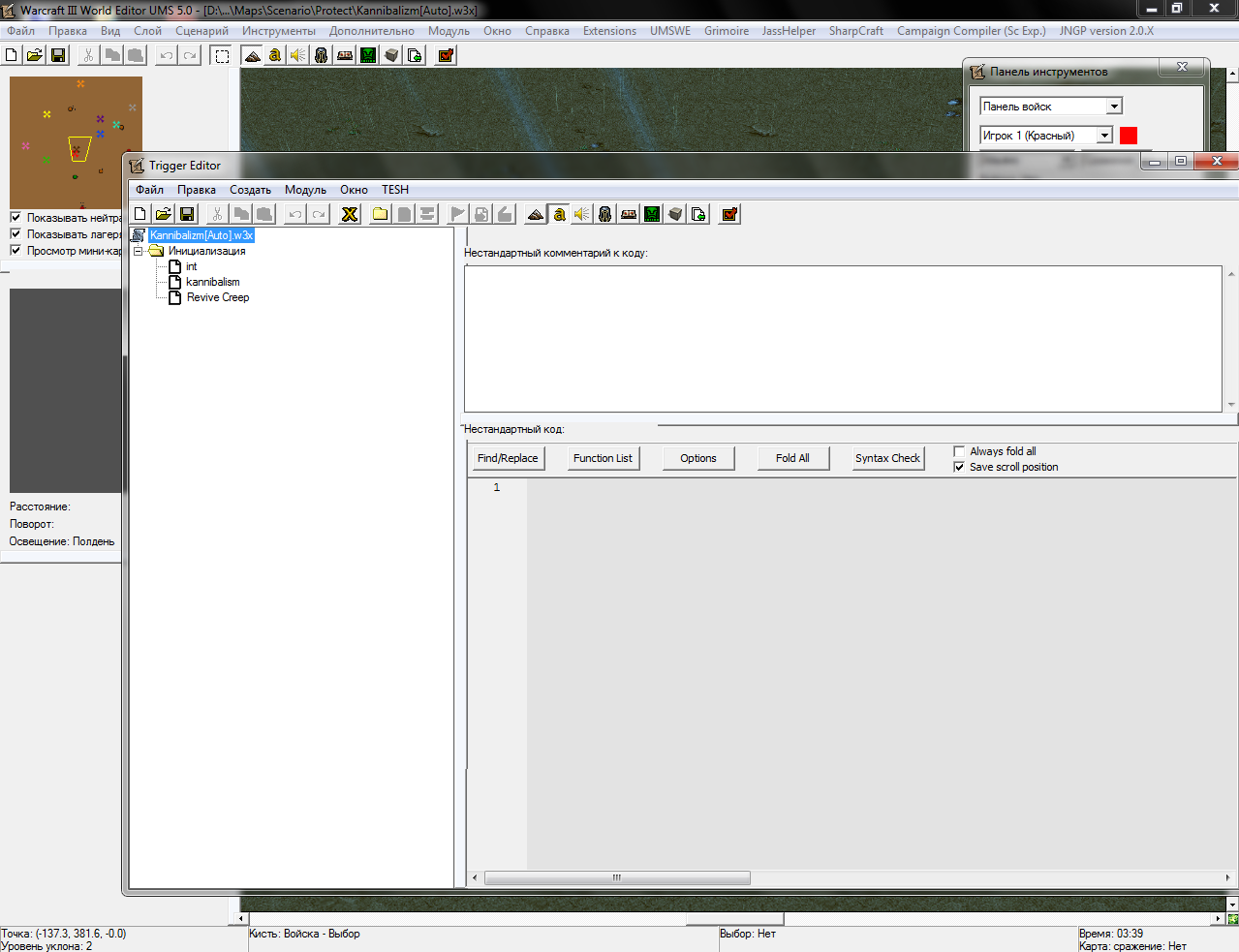
Task: Click Open folder icon in Trigger Editor toolbar
Action: [164, 214]
